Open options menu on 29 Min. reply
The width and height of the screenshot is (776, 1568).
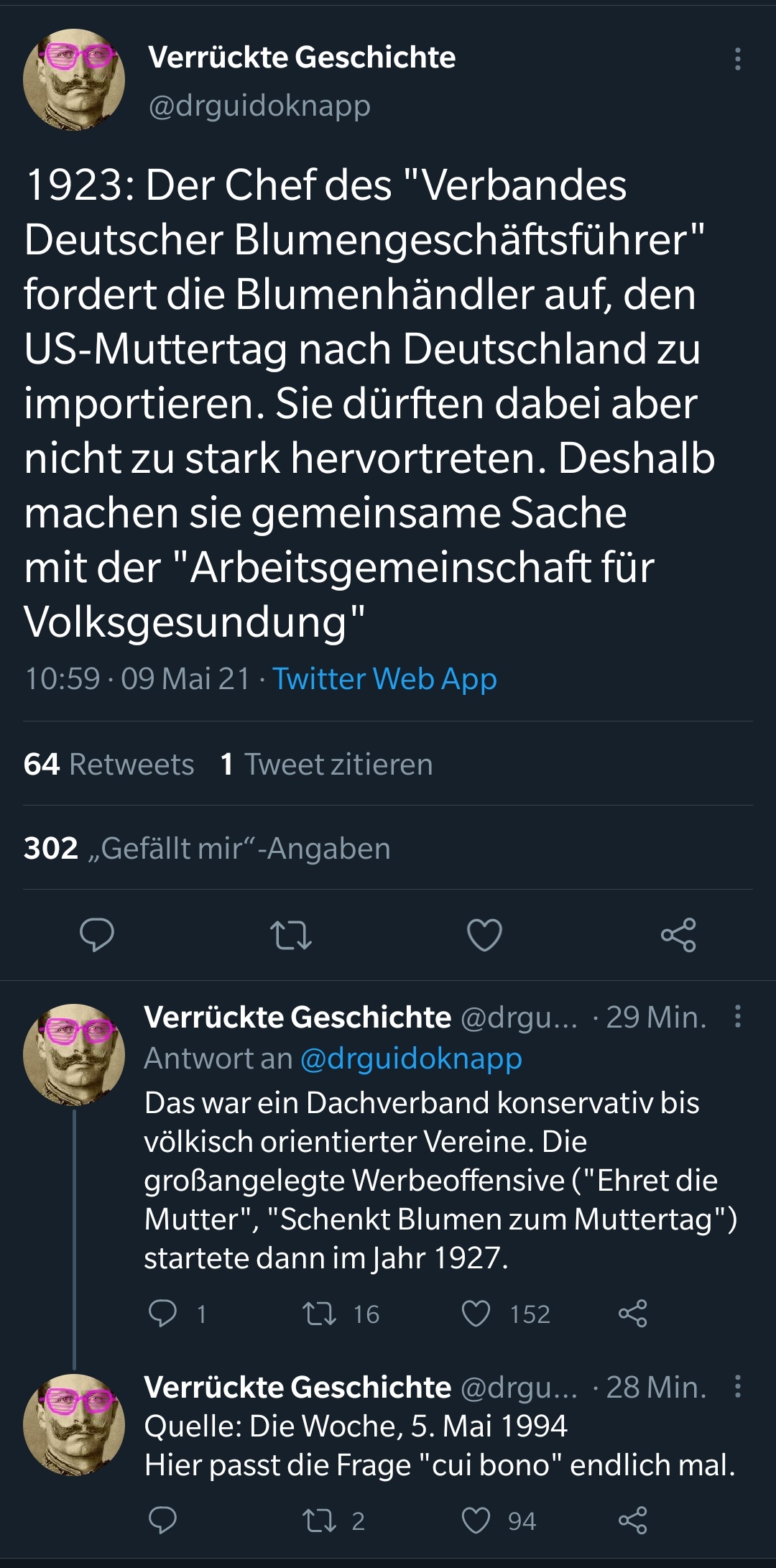tap(737, 1016)
